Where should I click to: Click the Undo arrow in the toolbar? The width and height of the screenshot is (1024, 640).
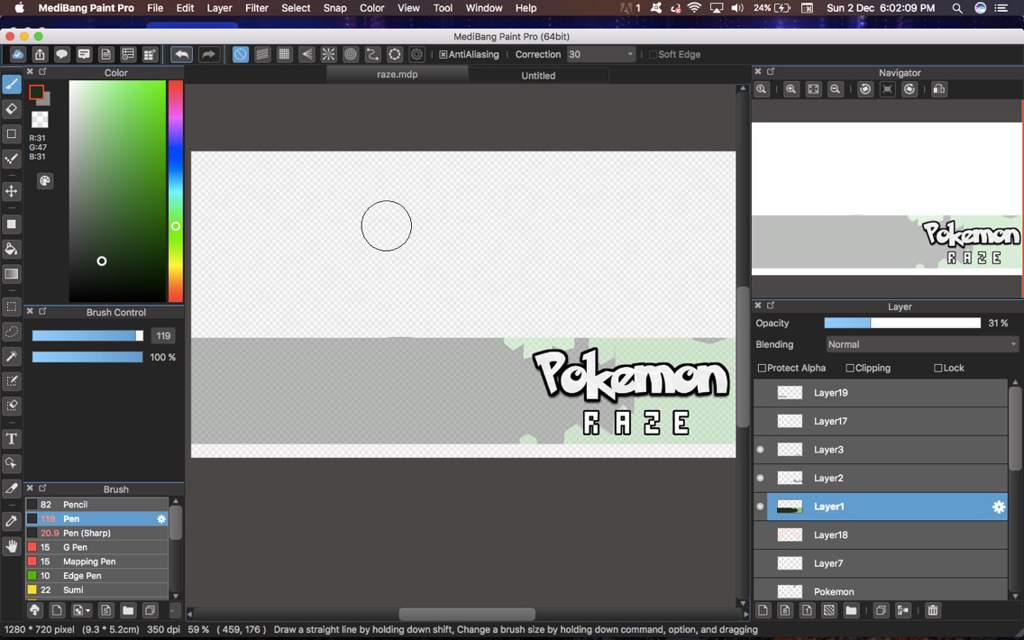[x=182, y=55]
